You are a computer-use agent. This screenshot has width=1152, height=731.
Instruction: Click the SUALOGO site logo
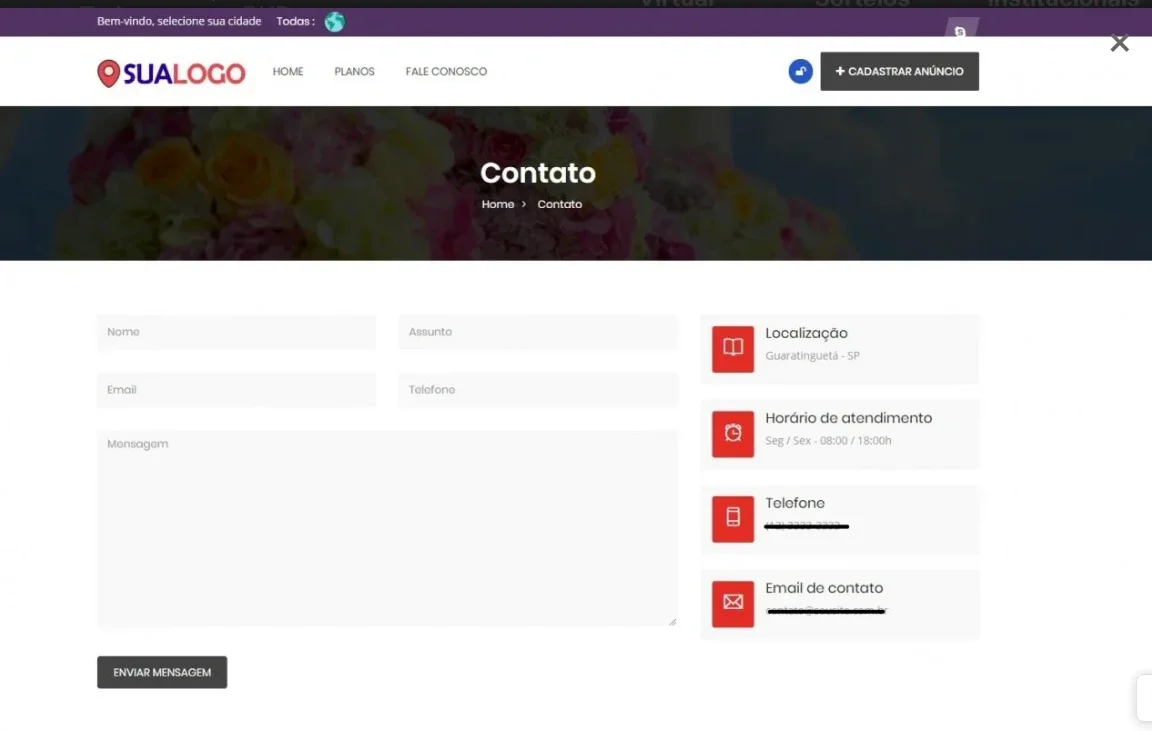coord(171,73)
